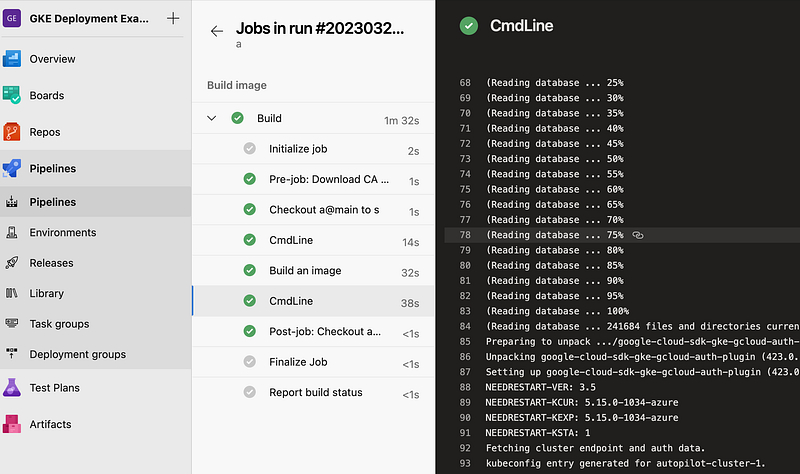
Task: Open the Repos menu item
Action: (45, 132)
